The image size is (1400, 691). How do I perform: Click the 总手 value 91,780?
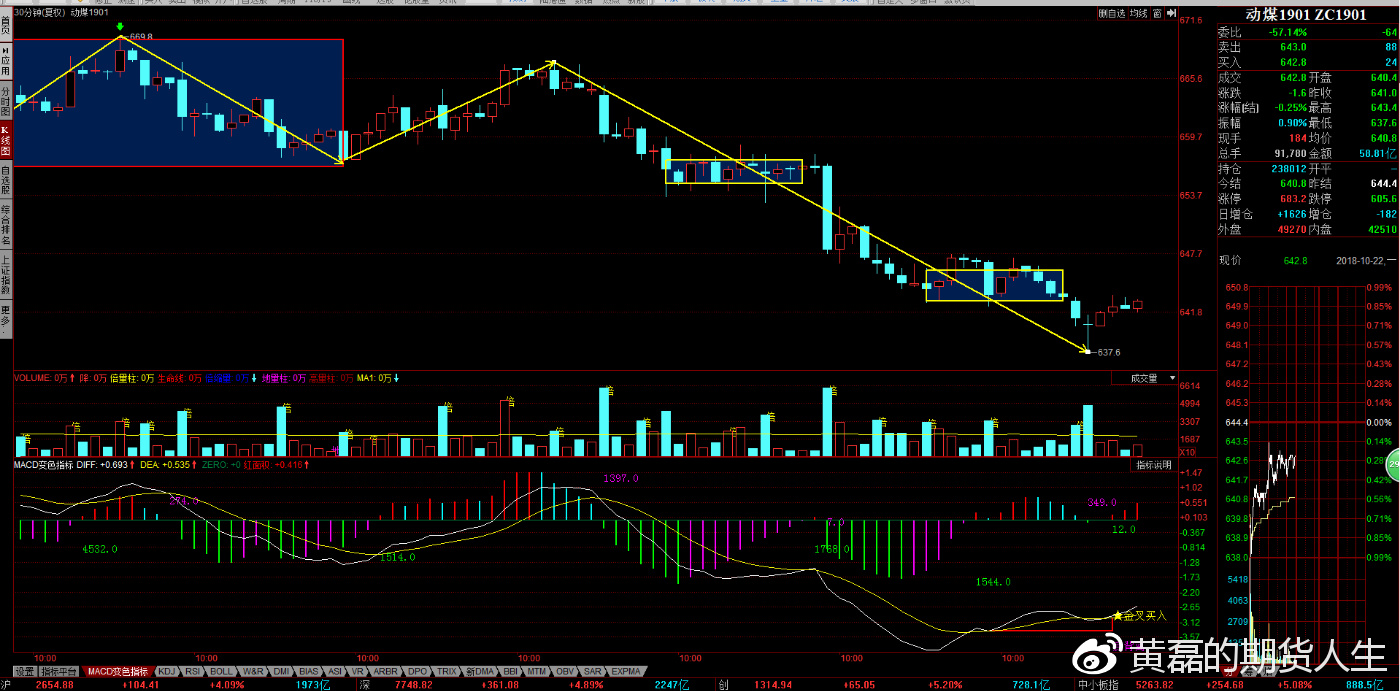pyautogui.click(x=1290, y=153)
